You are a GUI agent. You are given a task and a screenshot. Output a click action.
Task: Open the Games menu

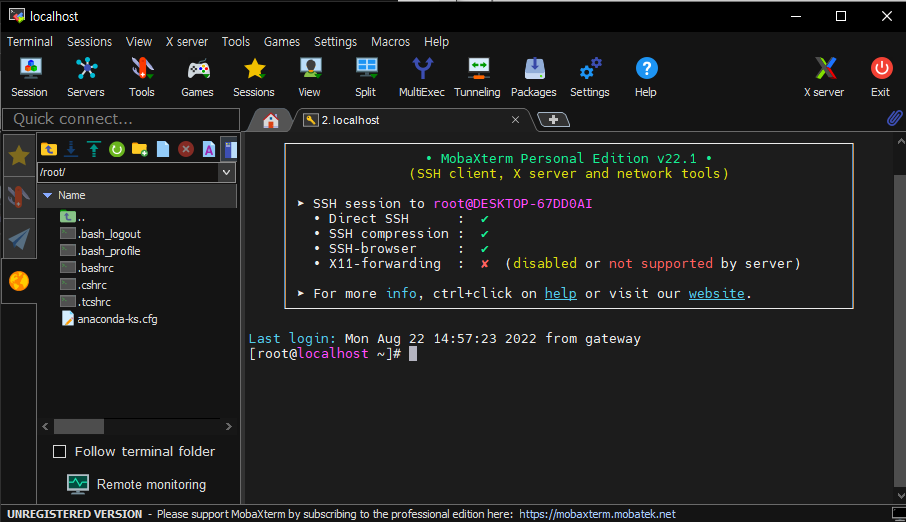(x=282, y=42)
